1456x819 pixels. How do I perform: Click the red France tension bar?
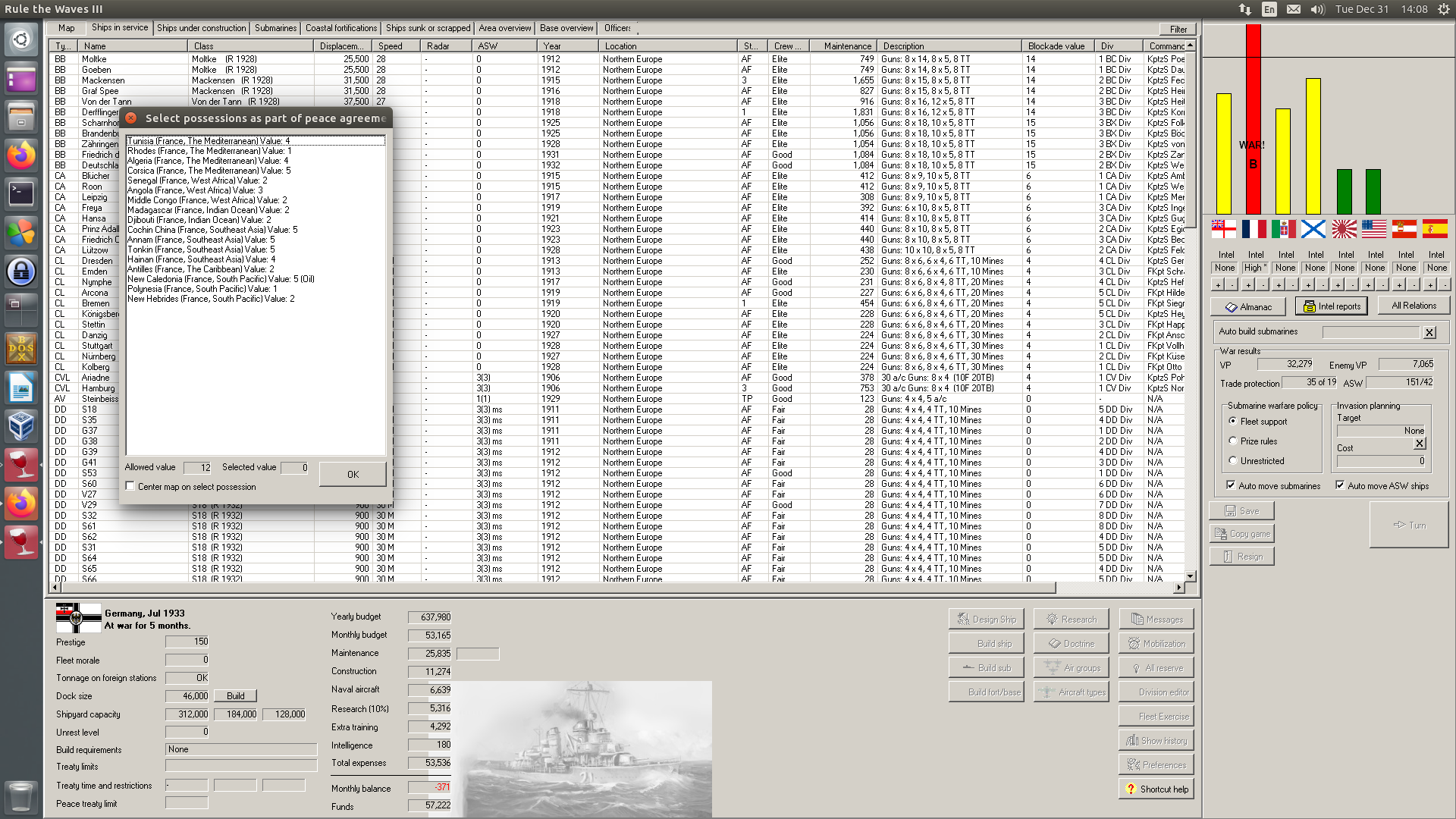pyautogui.click(x=1253, y=119)
